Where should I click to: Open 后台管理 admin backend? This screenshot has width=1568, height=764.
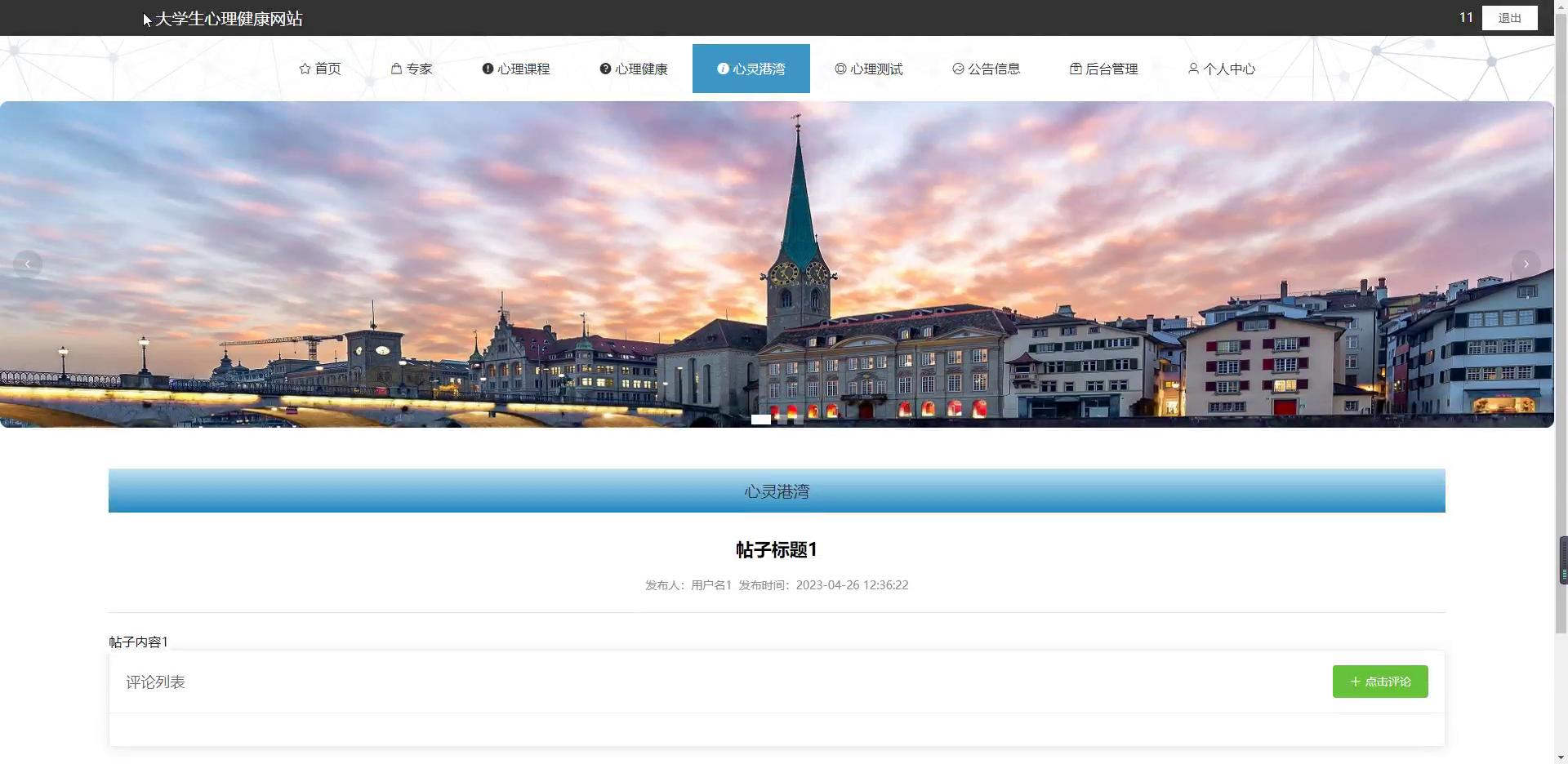pos(1104,69)
